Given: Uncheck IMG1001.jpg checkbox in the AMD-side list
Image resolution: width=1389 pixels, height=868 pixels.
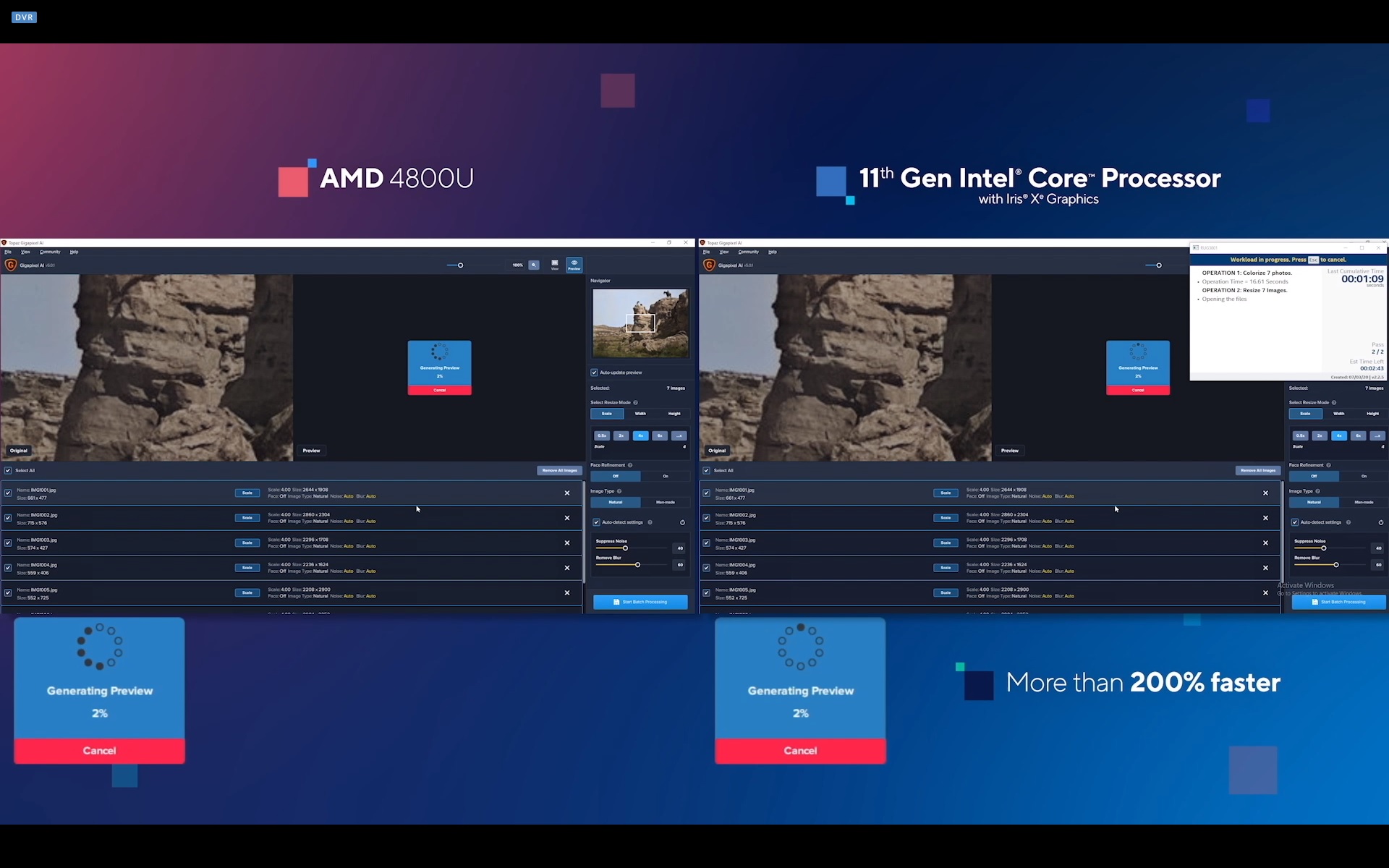Looking at the screenshot, I should click(x=8, y=493).
